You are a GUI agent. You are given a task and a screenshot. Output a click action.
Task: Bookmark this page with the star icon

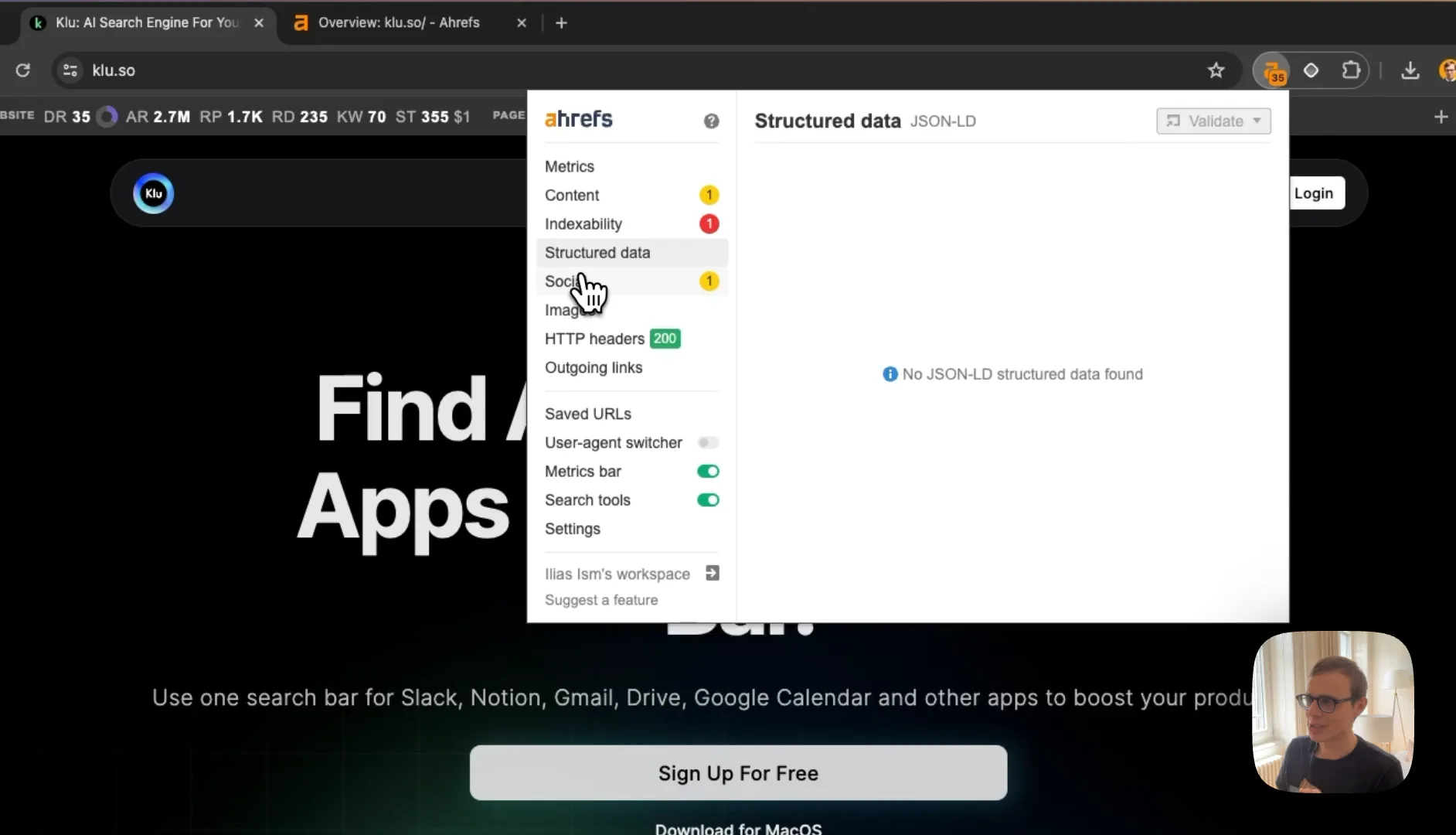(1216, 70)
